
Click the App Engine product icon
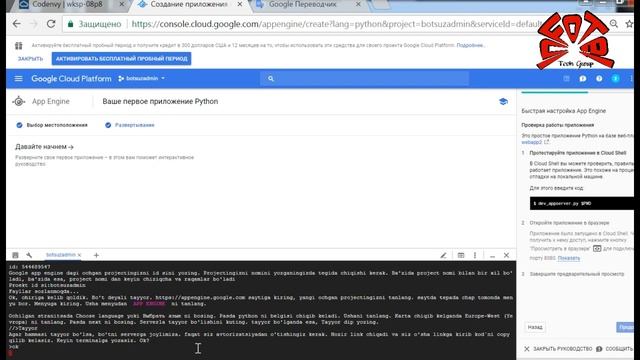coord(19,101)
